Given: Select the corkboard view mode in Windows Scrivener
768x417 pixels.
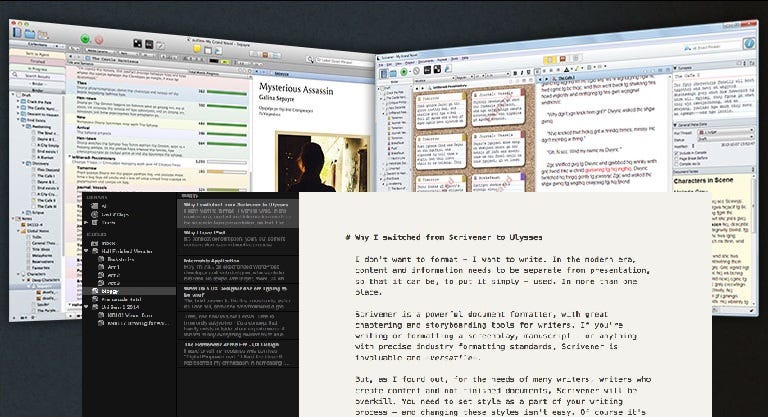Looking at the screenshot, I should pyautogui.click(x=563, y=59).
